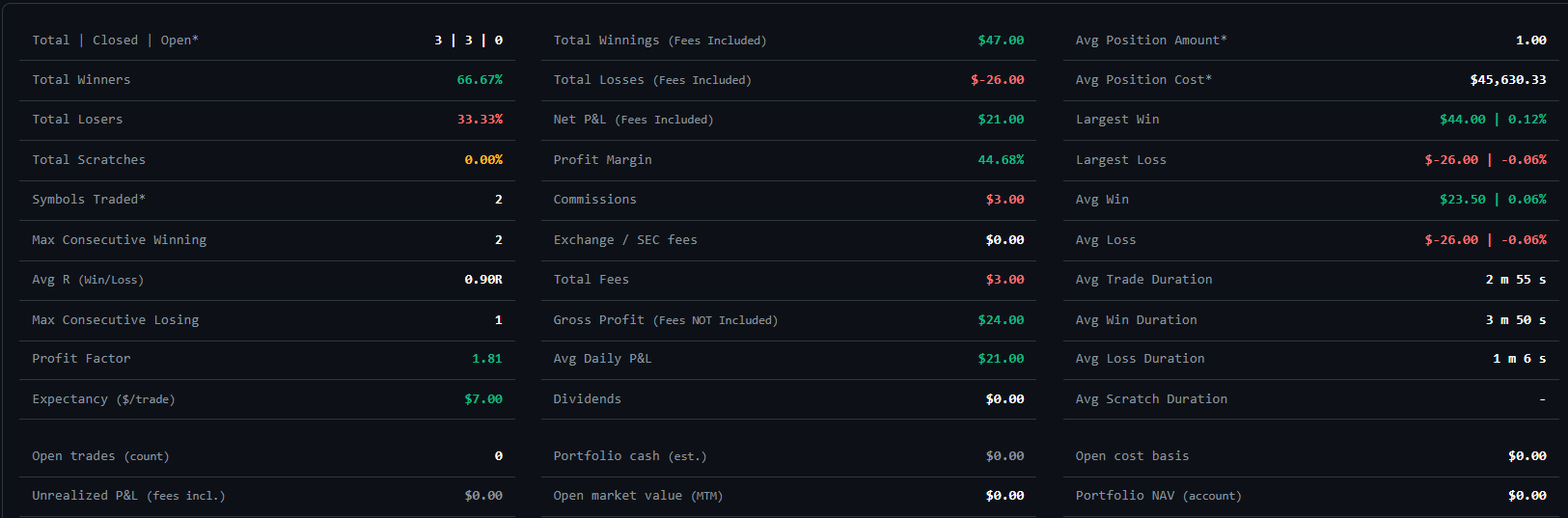
Task: Click the Total Losses label
Action: 652,80
